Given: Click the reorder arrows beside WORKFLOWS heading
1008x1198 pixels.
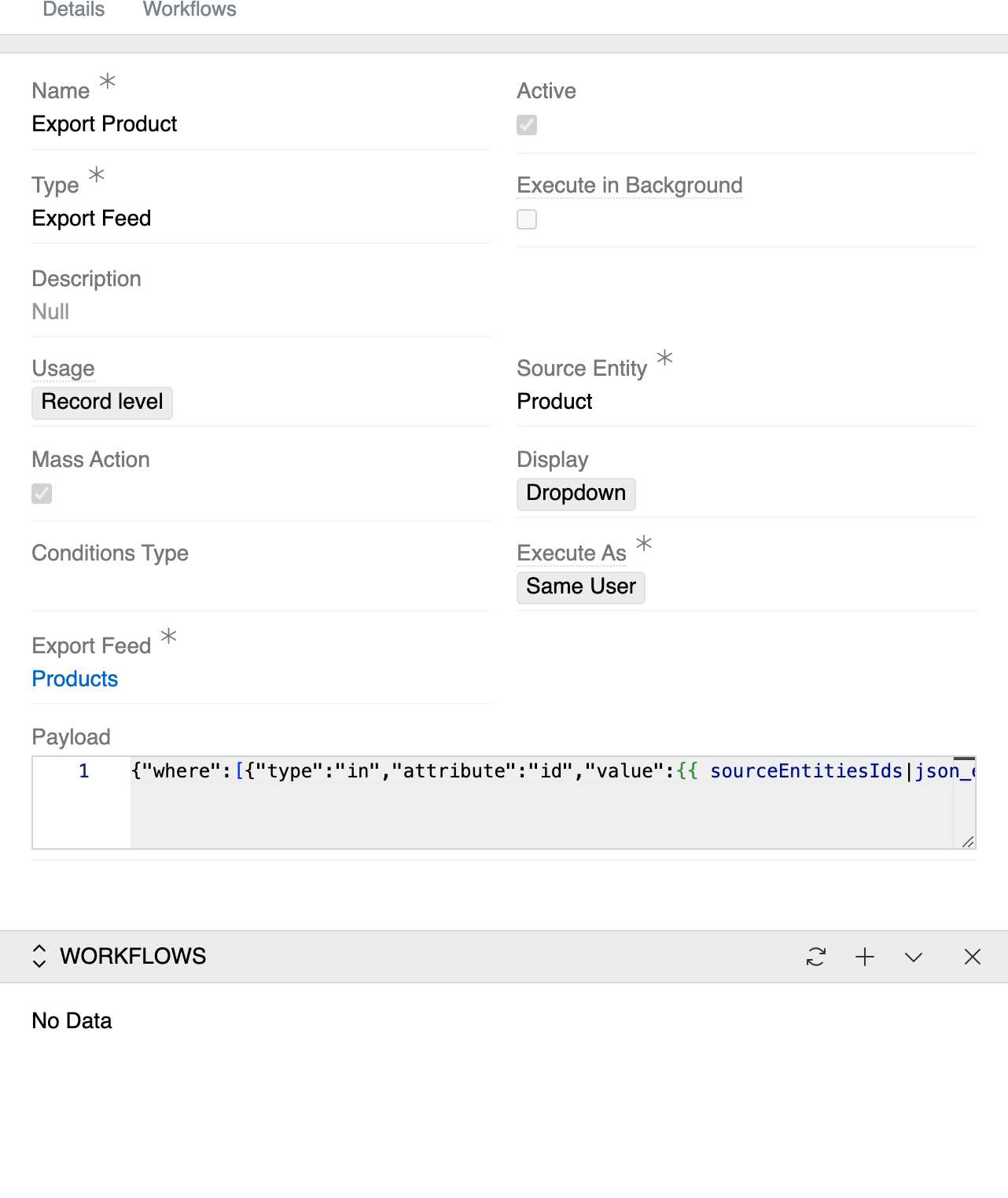Looking at the screenshot, I should point(39,956).
